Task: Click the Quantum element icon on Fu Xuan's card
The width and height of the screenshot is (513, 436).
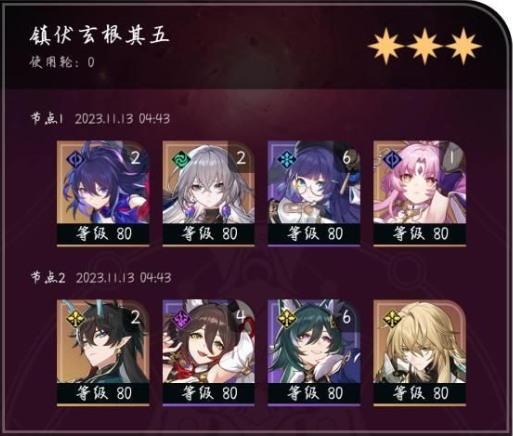Action: point(392,160)
